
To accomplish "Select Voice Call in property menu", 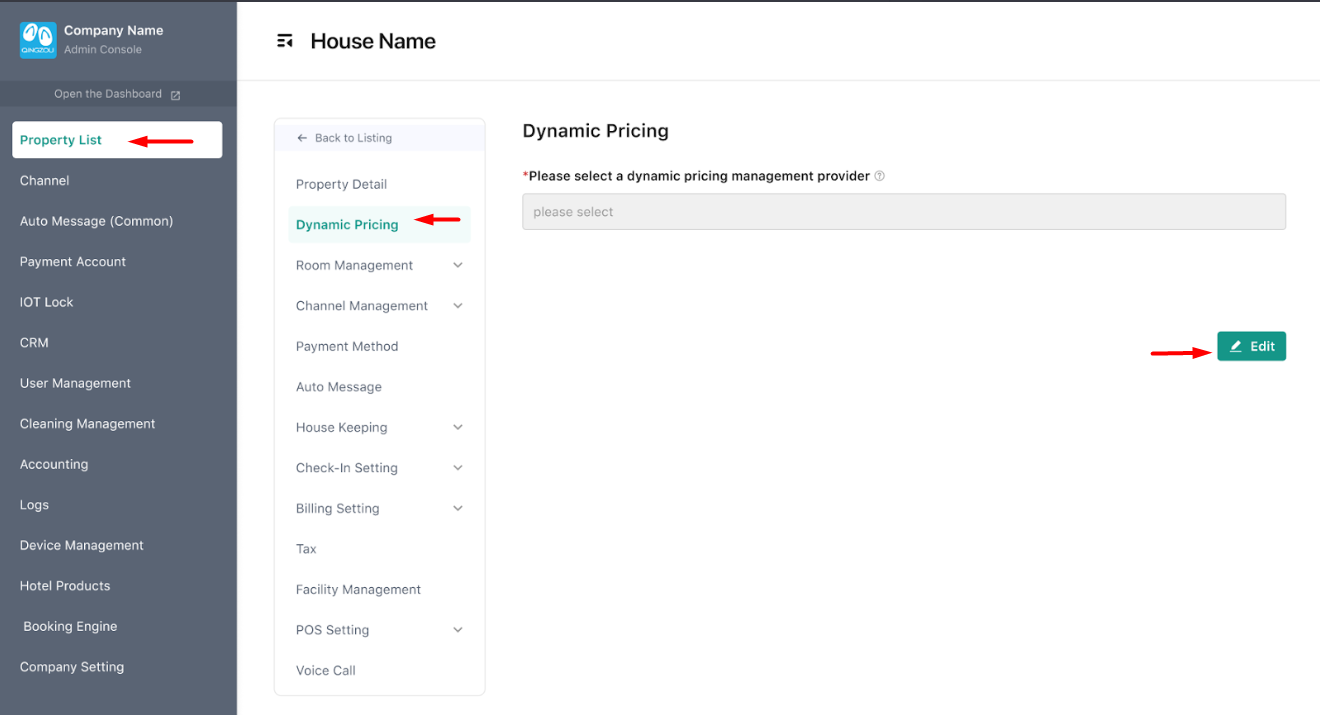I will click(x=326, y=670).
